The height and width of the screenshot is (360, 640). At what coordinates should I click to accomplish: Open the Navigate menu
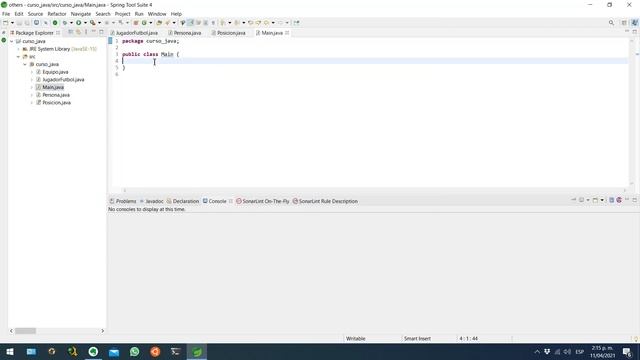[x=81, y=14]
